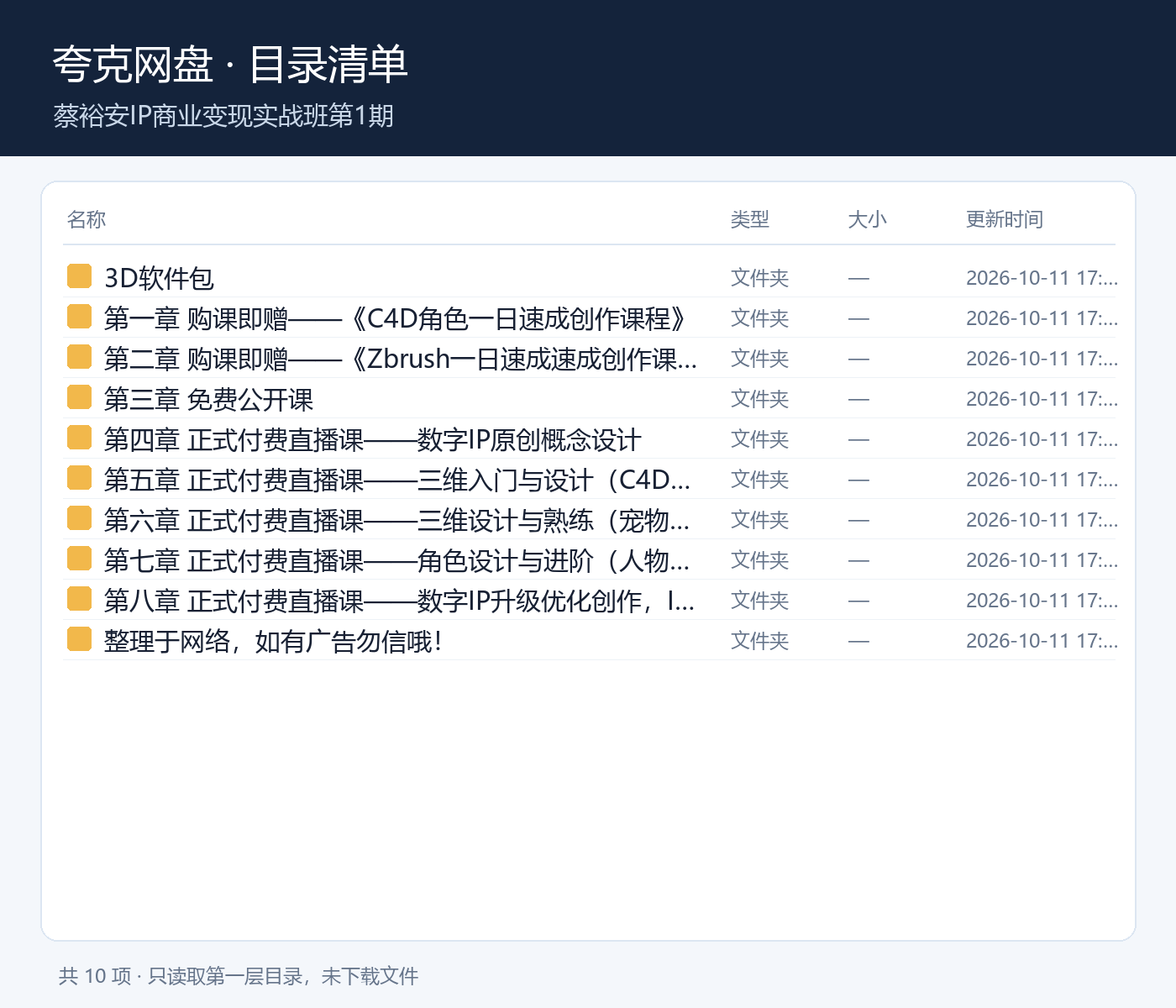This screenshot has height=1008, width=1176.
Task: Click the 更新时间 column header
Action: (x=1005, y=219)
